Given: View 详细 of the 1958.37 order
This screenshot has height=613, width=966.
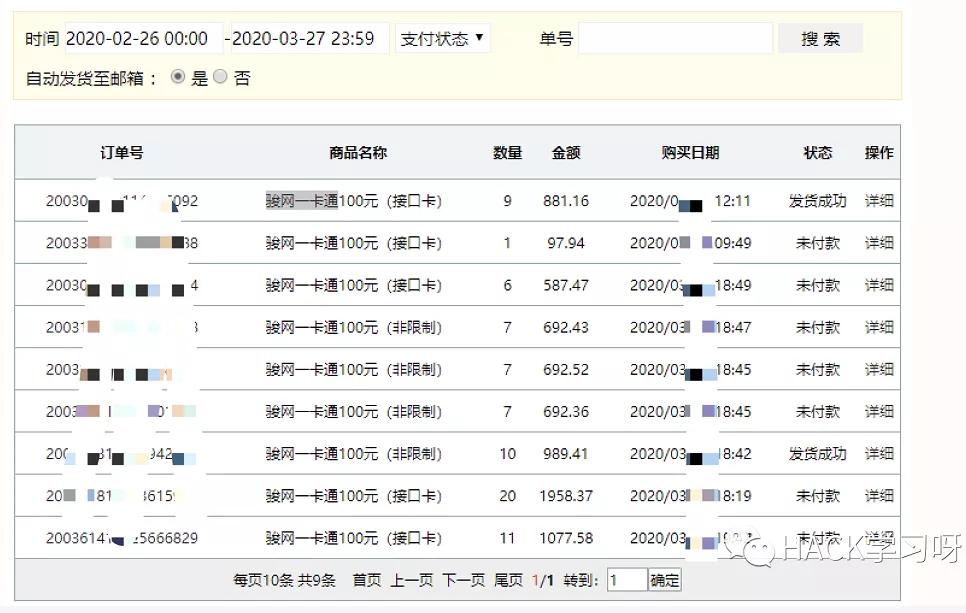Looking at the screenshot, I should pos(877,495).
